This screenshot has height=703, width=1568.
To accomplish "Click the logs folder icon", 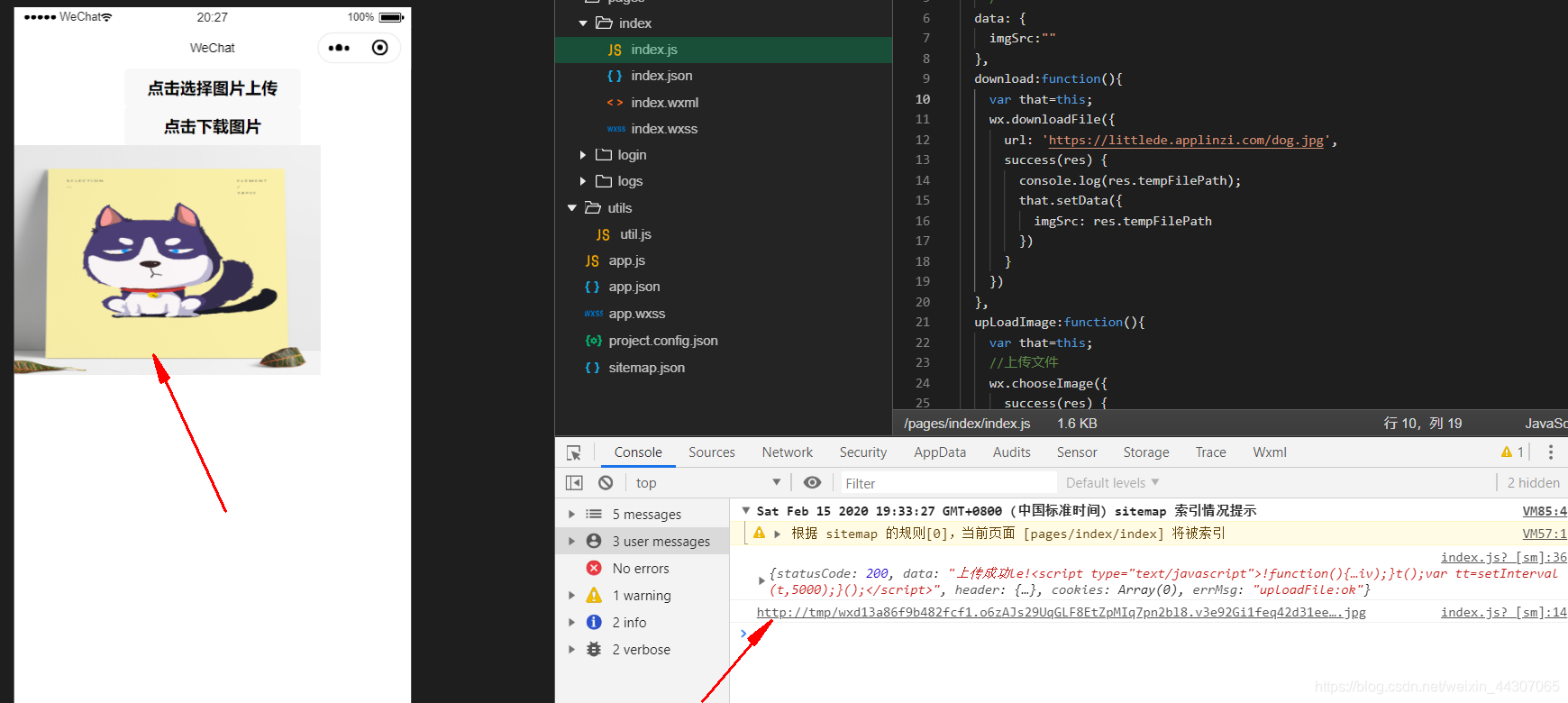I will pos(604,181).
